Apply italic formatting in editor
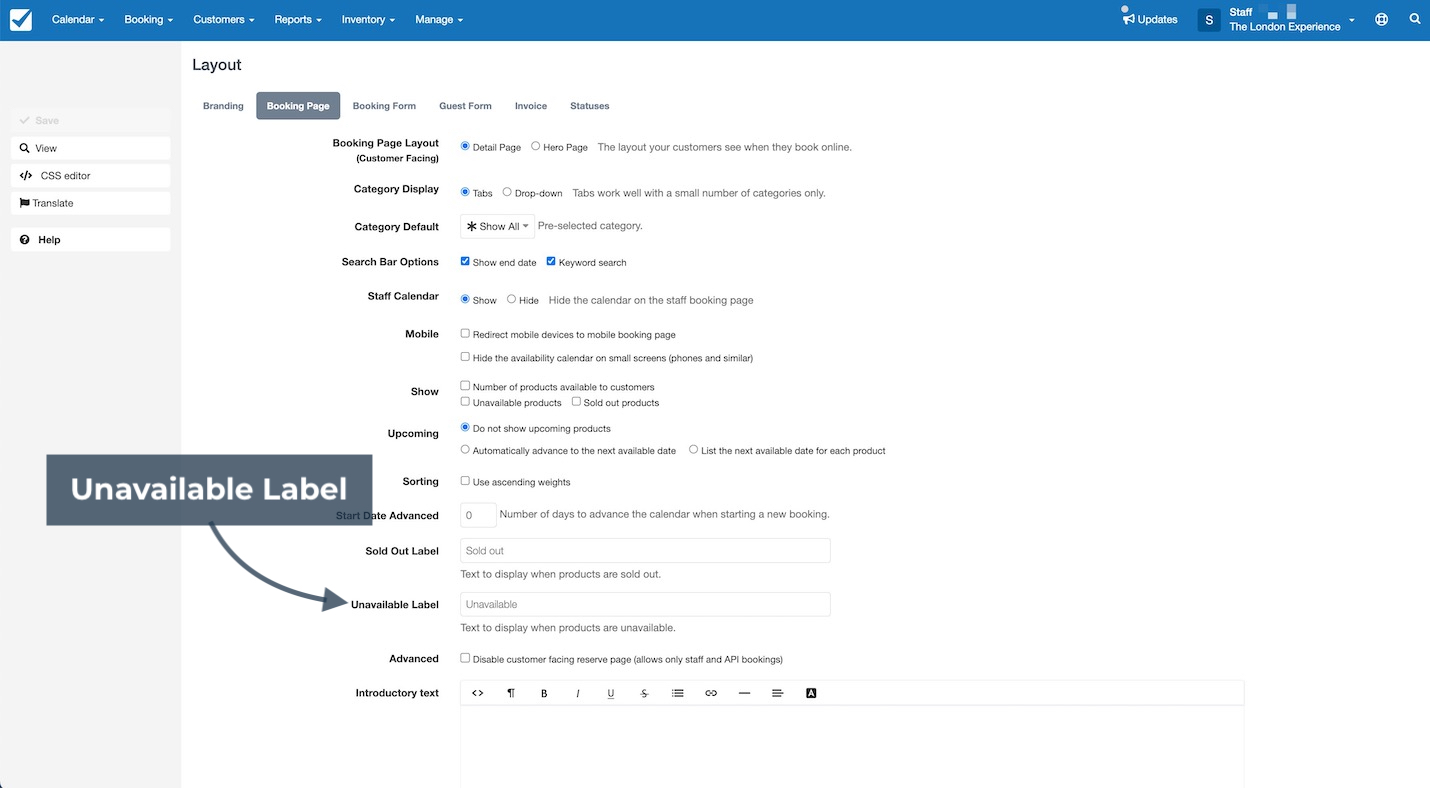Screen dimensions: 1430x788 click(x=577, y=693)
